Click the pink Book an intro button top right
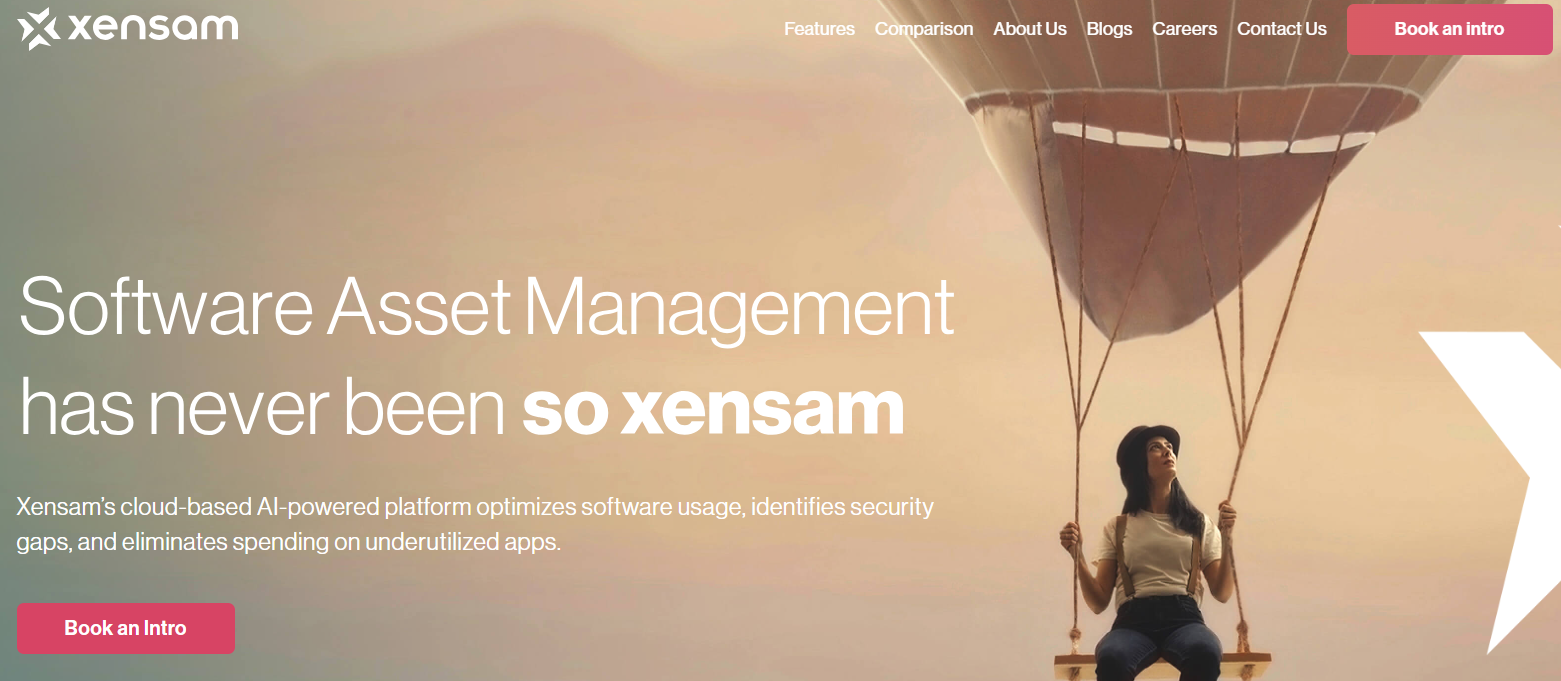The height and width of the screenshot is (681, 1561). pyautogui.click(x=1448, y=29)
